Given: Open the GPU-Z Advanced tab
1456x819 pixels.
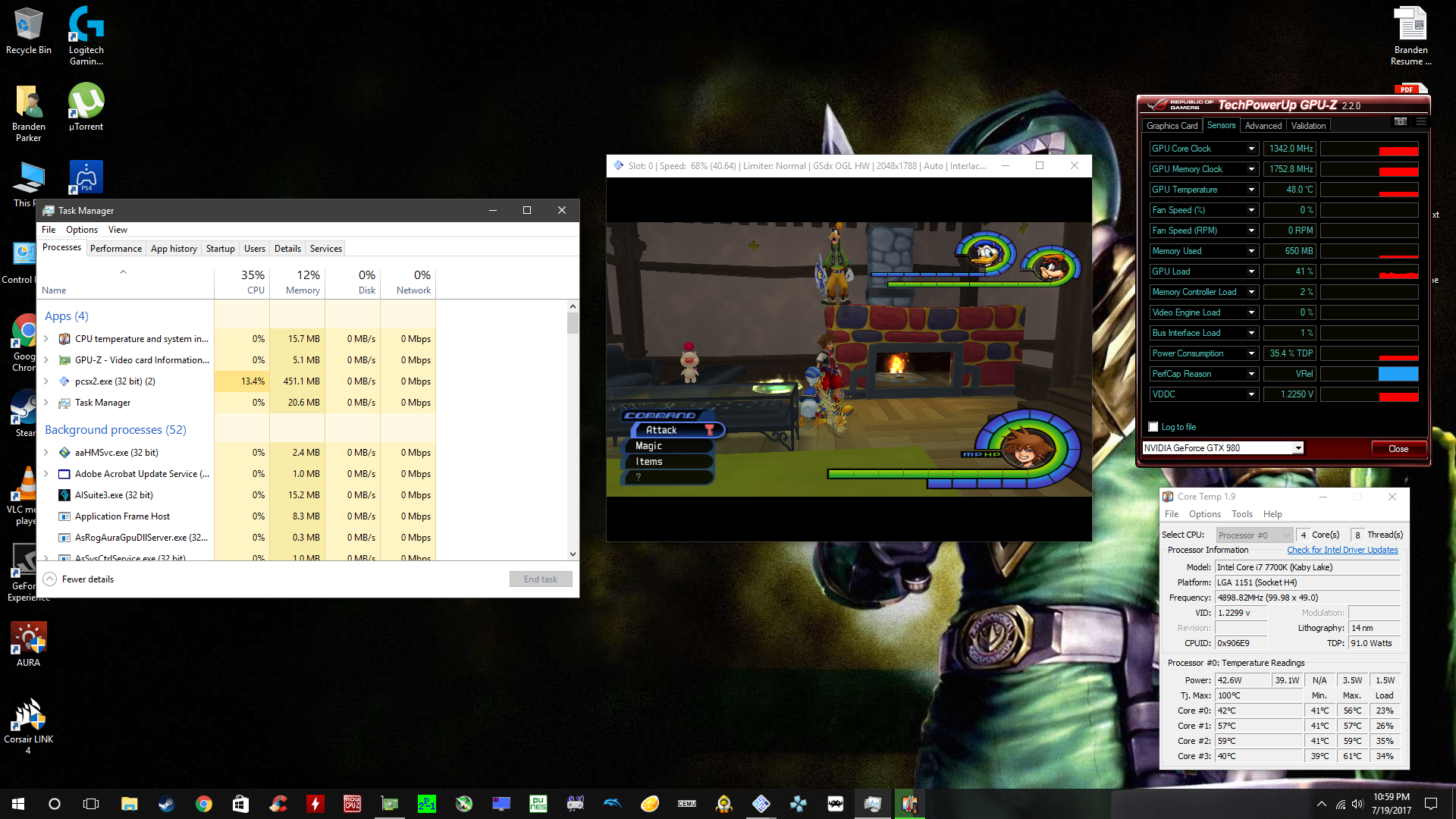Looking at the screenshot, I should pyautogui.click(x=1263, y=126).
